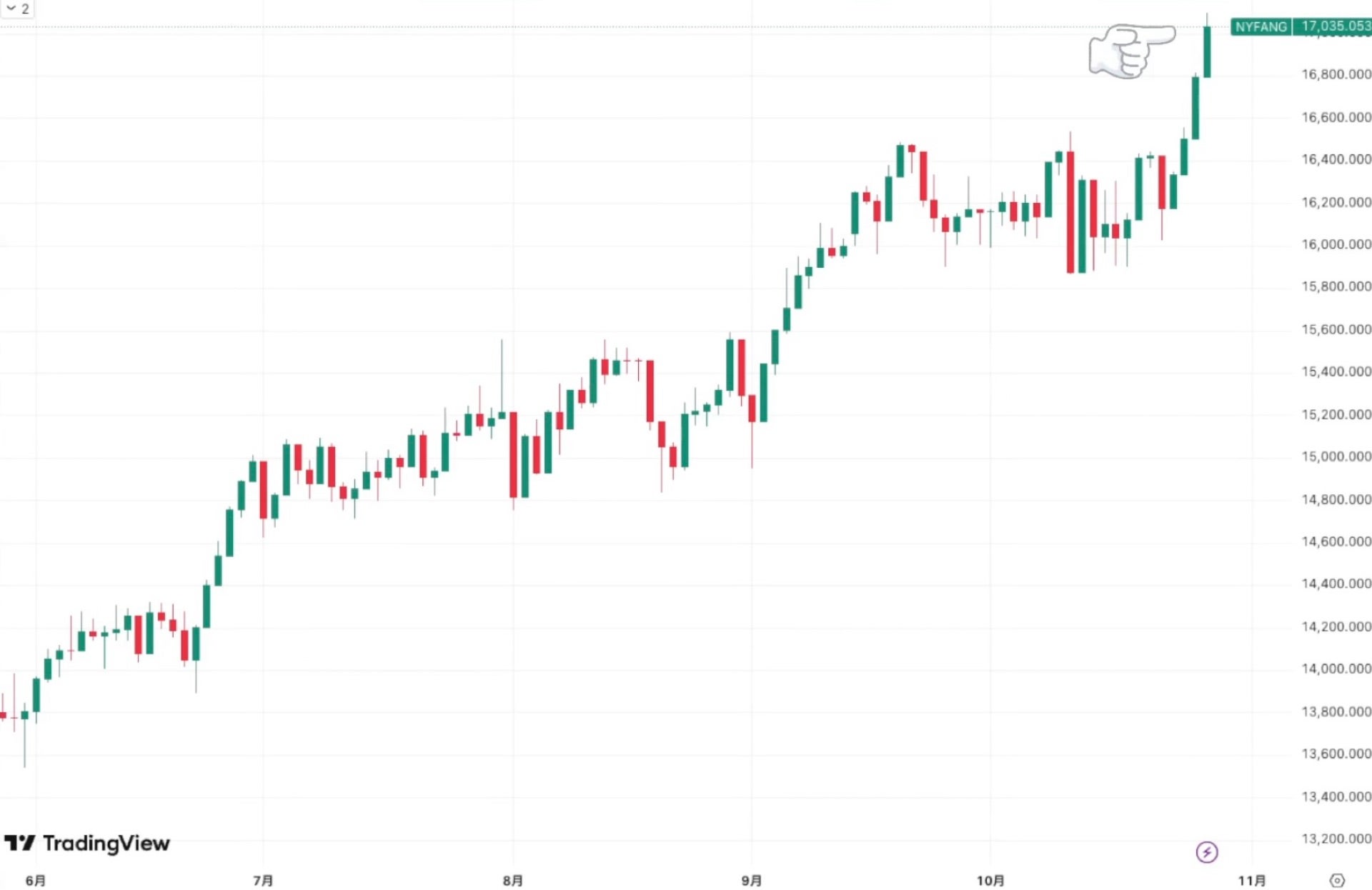This screenshot has width=1372, height=890.
Task: Click the 13,200.000 price scale label
Action: pos(1336,839)
